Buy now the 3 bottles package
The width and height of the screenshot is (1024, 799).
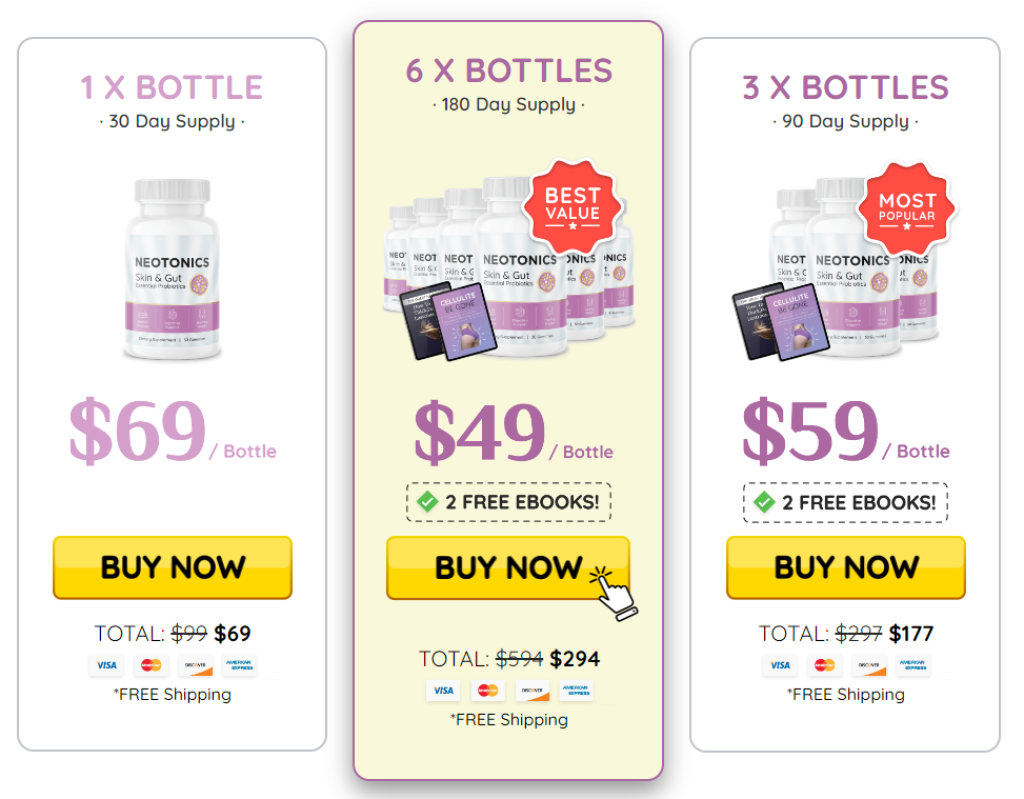pyautogui.click(x=846, y=567)
